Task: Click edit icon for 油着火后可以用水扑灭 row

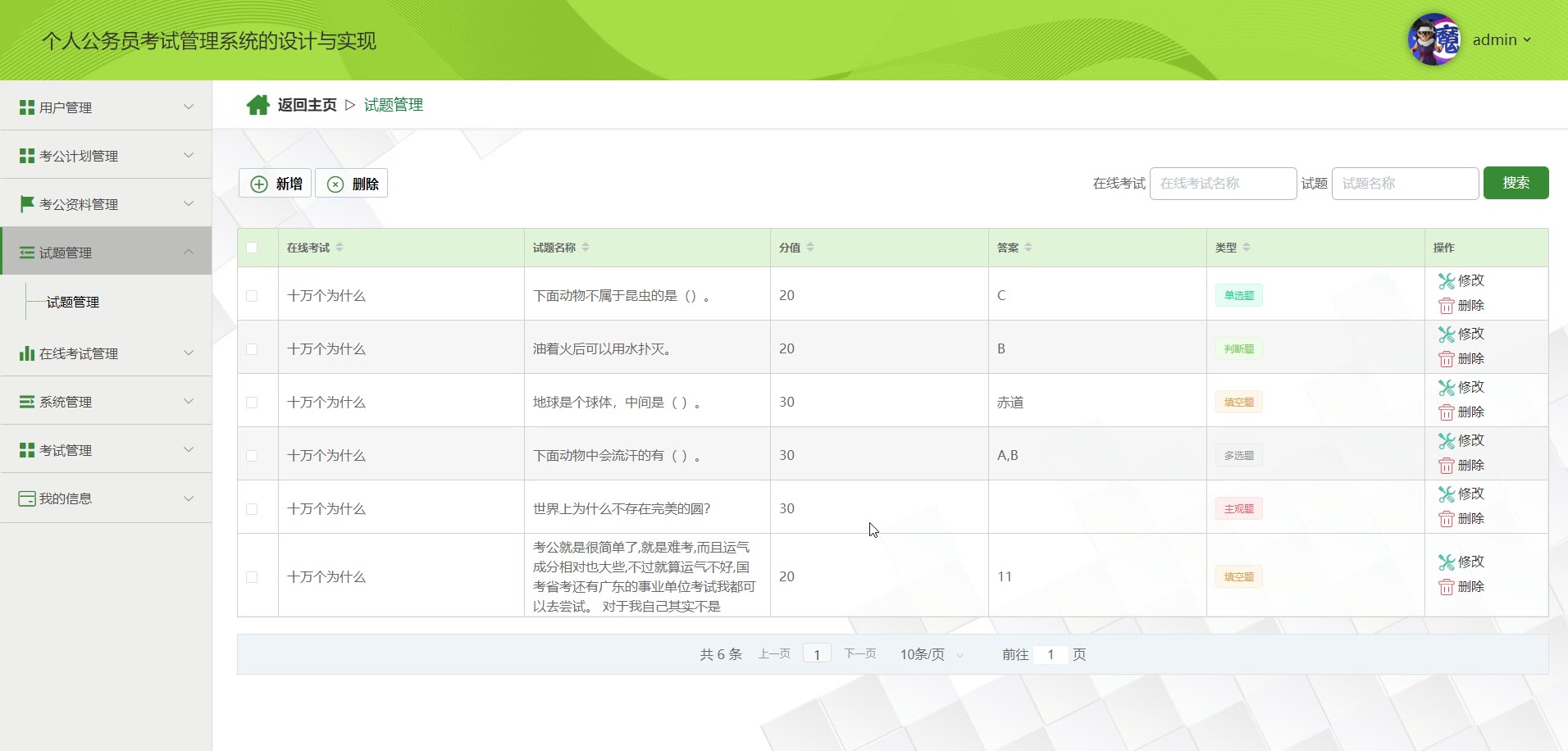Action: [x=1446, y=335]
